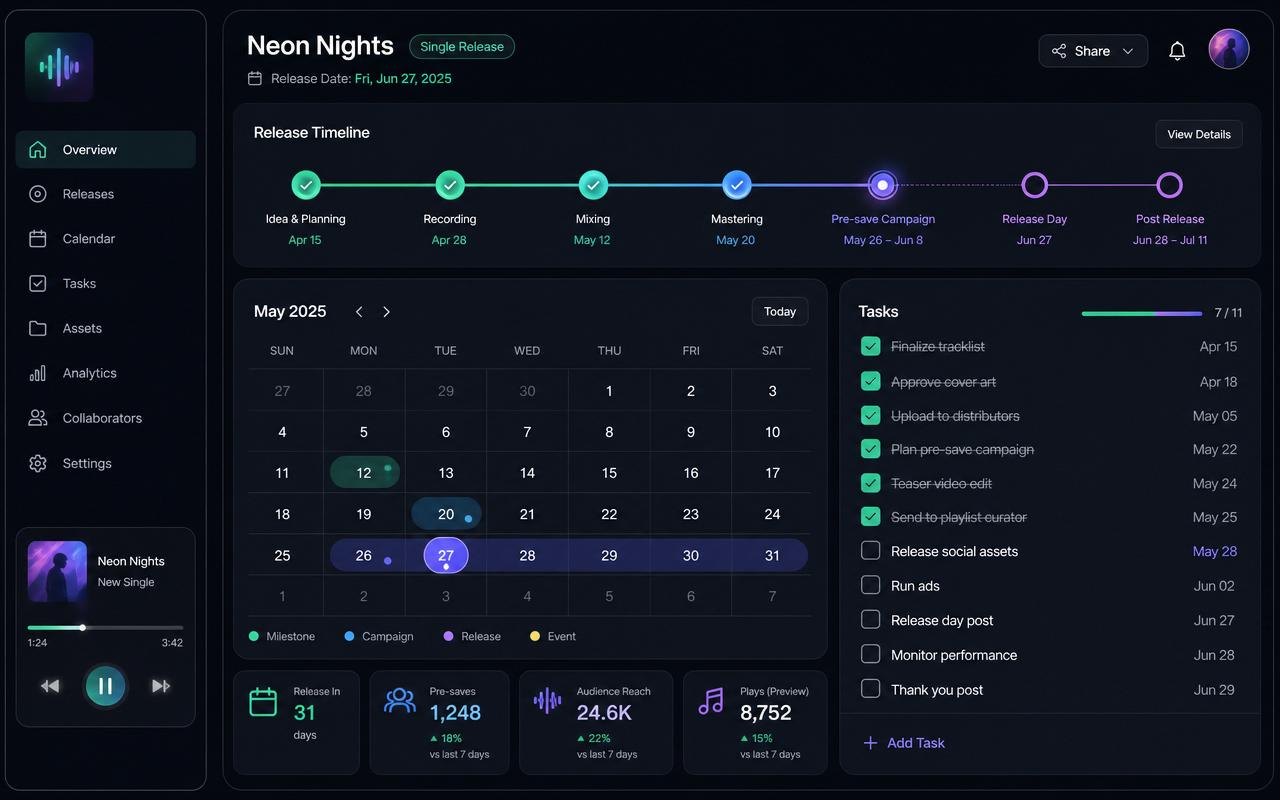Click the Settings gear icon

coord(38,463)
